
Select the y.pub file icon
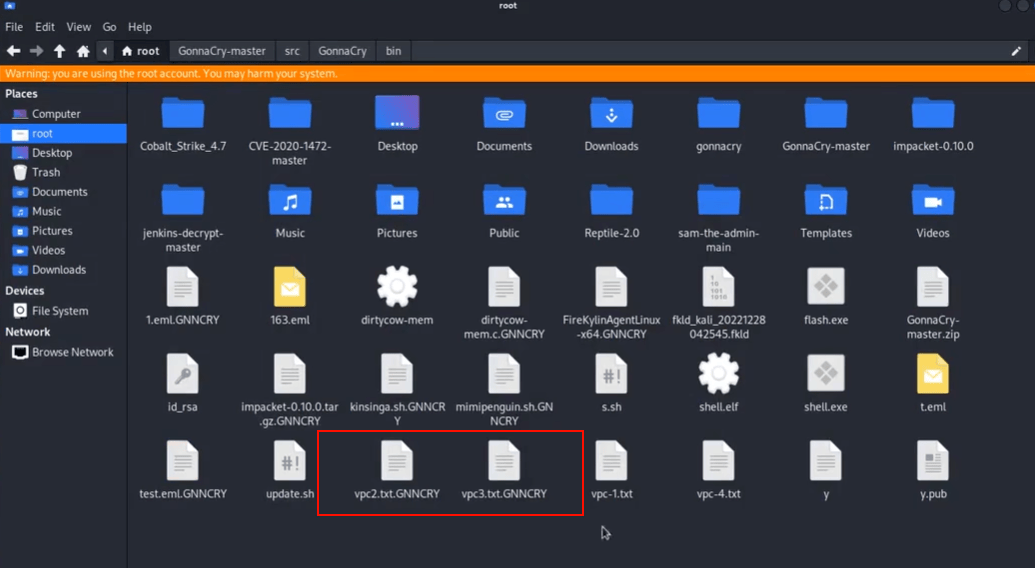[x=933, y=460]
